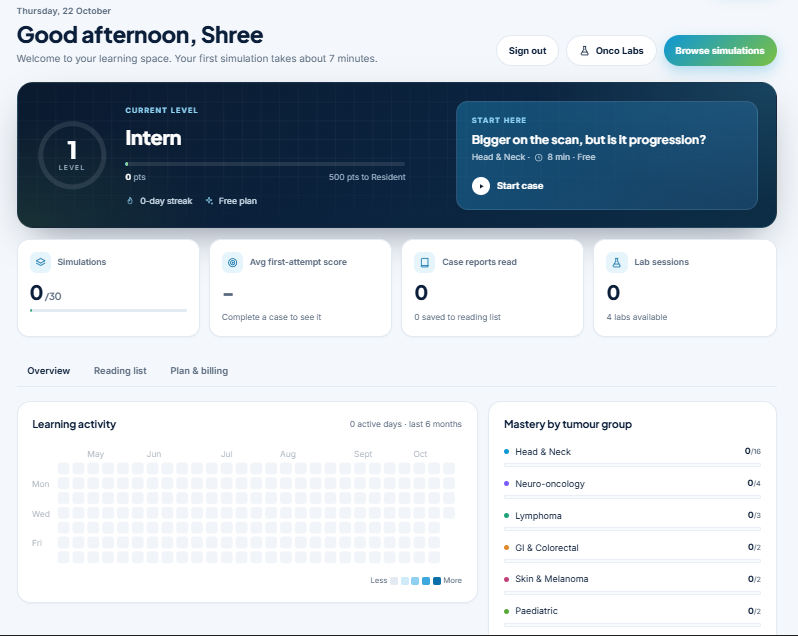The width and height of the screenshot is (798, 636).
Task: Click '4 labs available' text
Action: [x=637, y=317]
